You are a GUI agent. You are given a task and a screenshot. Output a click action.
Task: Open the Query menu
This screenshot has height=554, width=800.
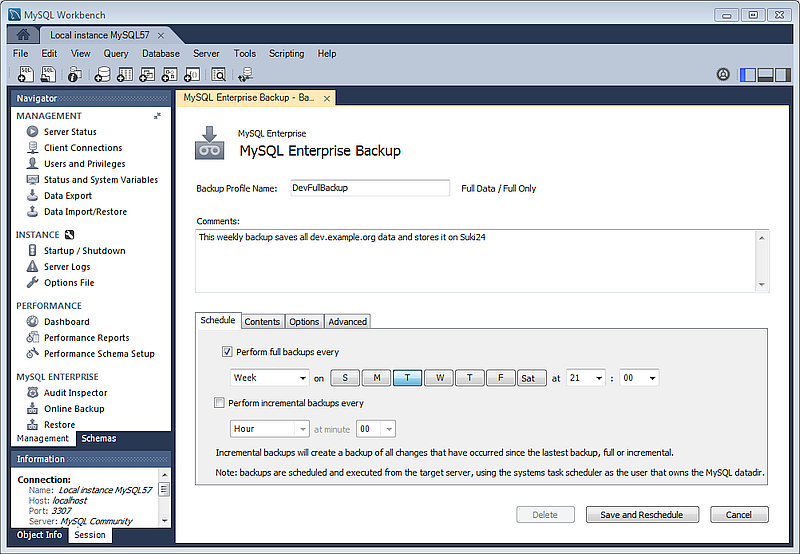[116, 54]
